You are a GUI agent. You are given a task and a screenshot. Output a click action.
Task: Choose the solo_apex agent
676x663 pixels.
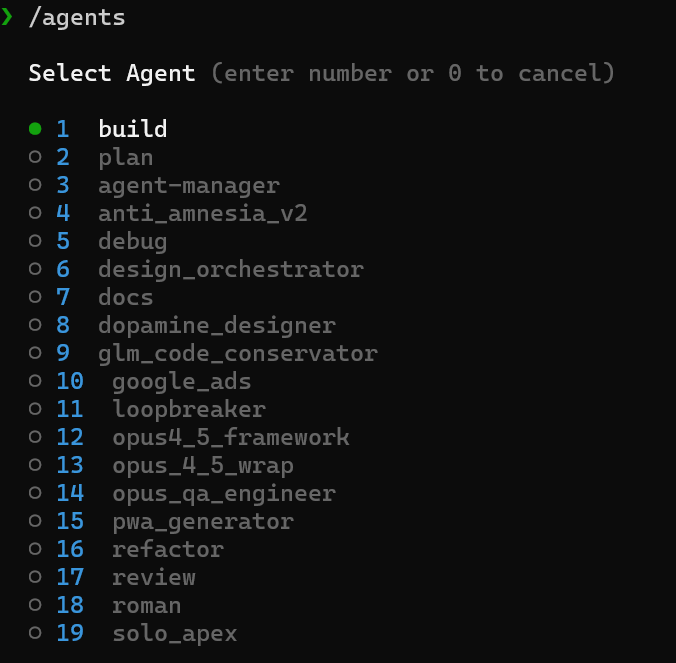[174, 633]
